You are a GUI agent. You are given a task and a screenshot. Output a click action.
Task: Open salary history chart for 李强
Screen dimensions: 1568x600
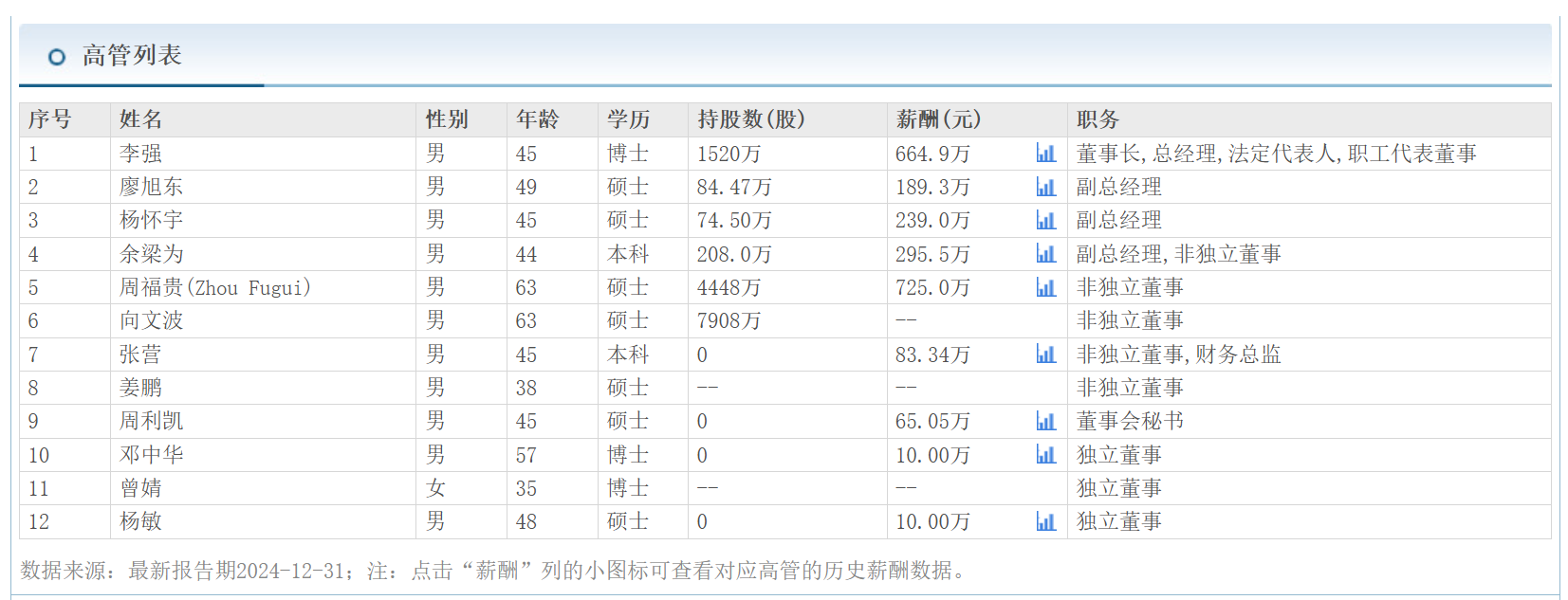tap(1045, 154)
